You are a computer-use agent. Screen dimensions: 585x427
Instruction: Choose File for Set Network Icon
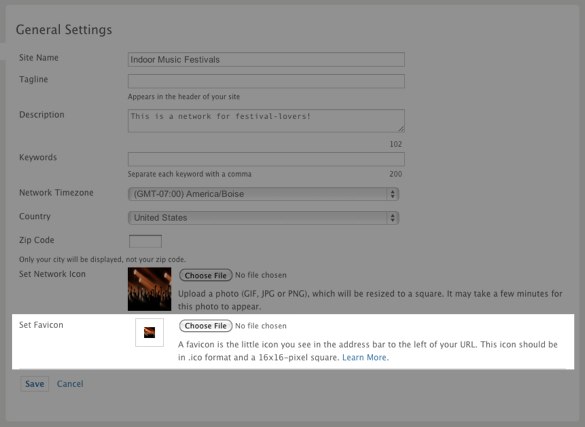point(206,275)
